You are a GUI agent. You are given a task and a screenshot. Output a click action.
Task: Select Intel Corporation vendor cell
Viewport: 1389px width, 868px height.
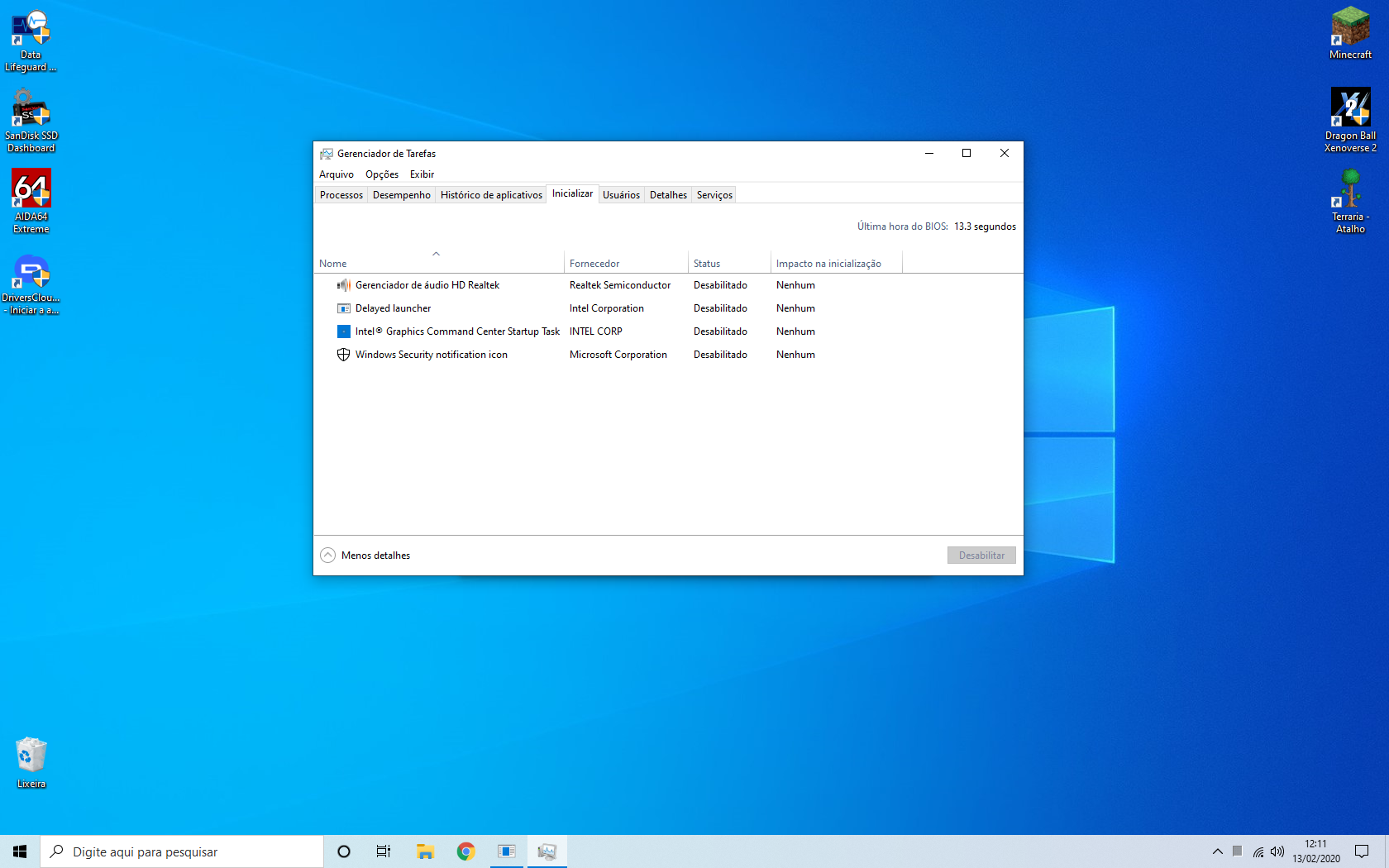pos(607,308)
